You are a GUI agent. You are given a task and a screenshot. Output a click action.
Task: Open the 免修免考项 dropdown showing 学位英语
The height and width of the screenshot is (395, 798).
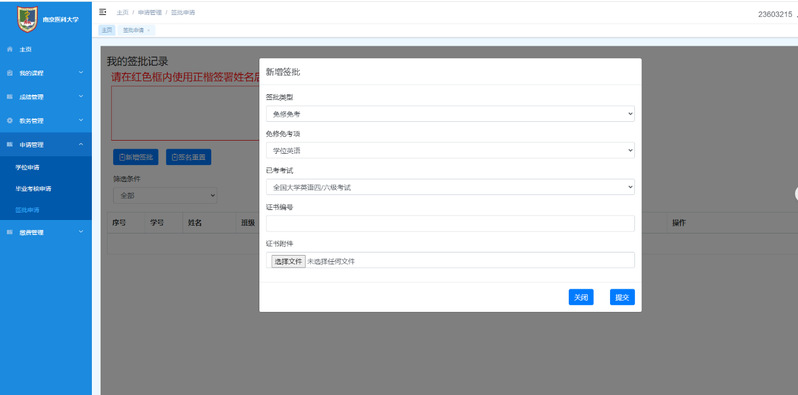[x=450, y=151]
